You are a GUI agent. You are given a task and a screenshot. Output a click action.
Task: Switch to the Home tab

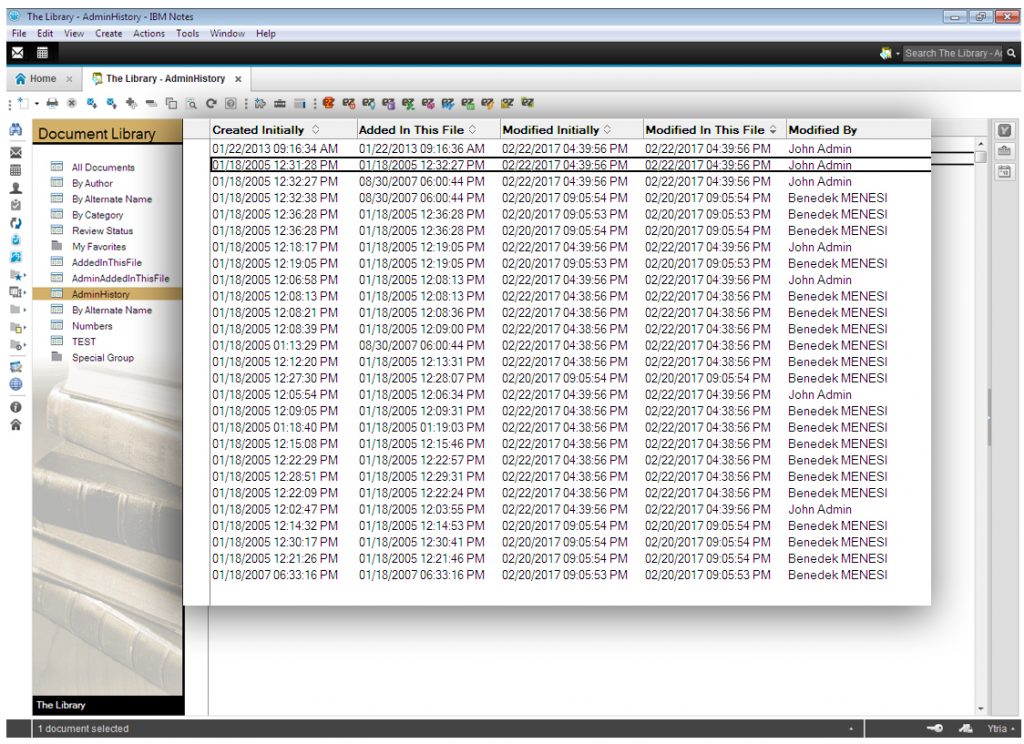point(36,78)
